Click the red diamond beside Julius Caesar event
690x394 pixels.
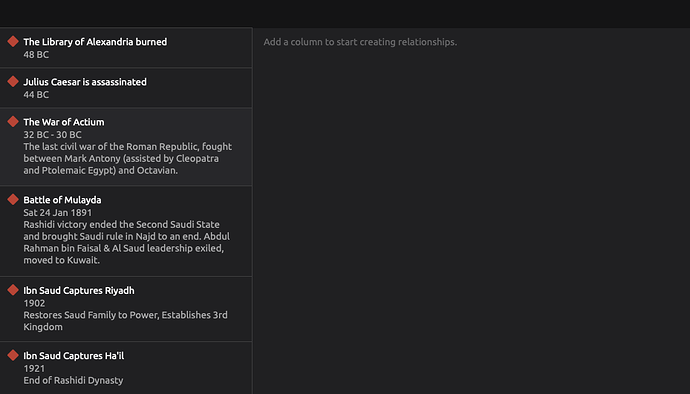point(13,81)
